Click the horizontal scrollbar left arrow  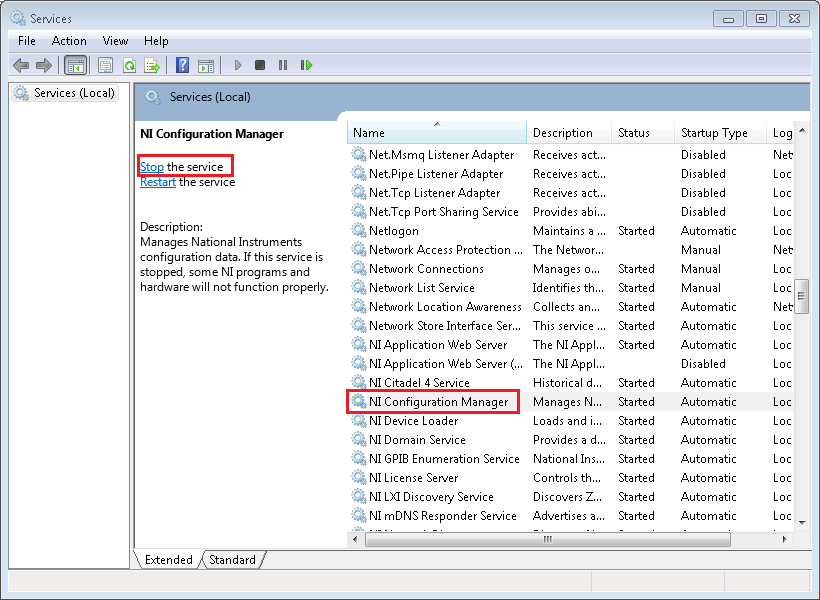click(x=356, y=539)
